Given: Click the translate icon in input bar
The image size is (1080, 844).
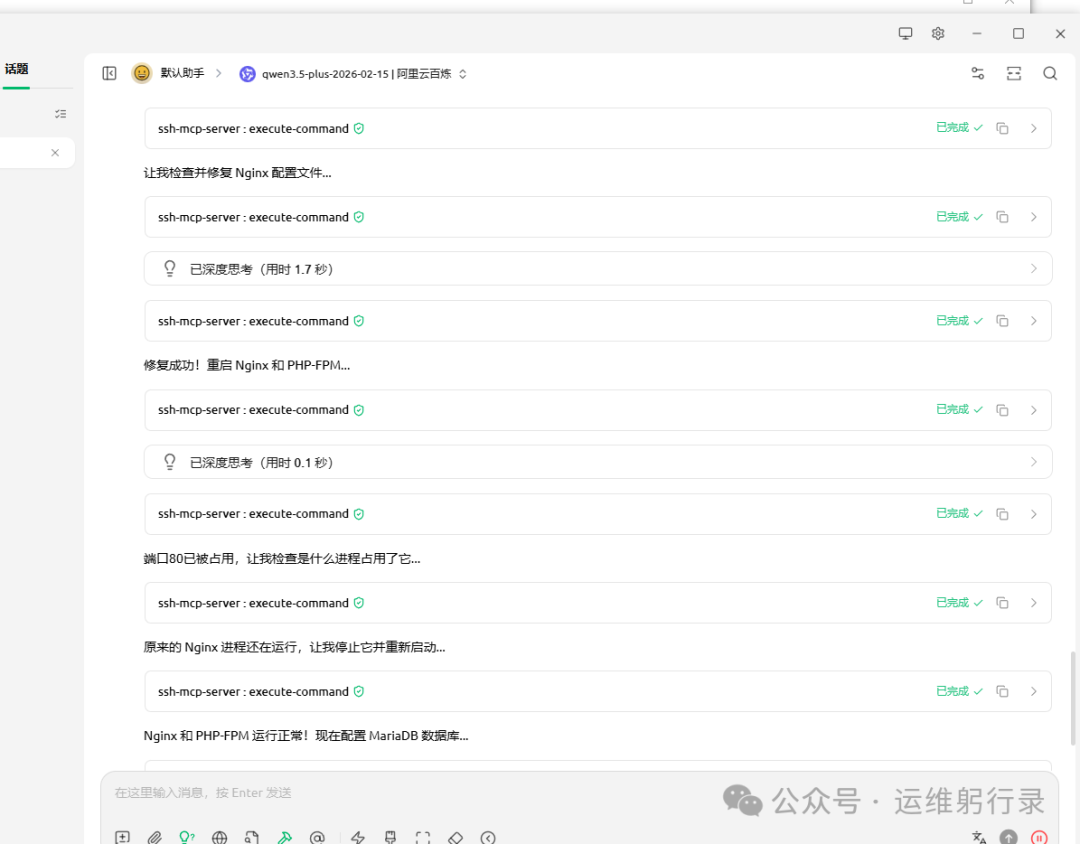Looking at the screenshot, I should pos(979,837).
